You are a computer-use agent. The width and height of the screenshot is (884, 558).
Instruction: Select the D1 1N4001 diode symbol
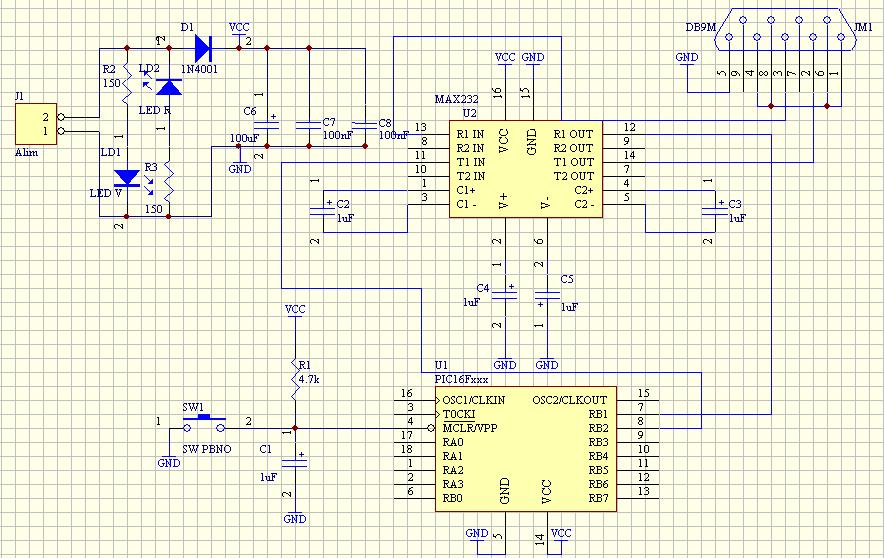pos(202,48)
